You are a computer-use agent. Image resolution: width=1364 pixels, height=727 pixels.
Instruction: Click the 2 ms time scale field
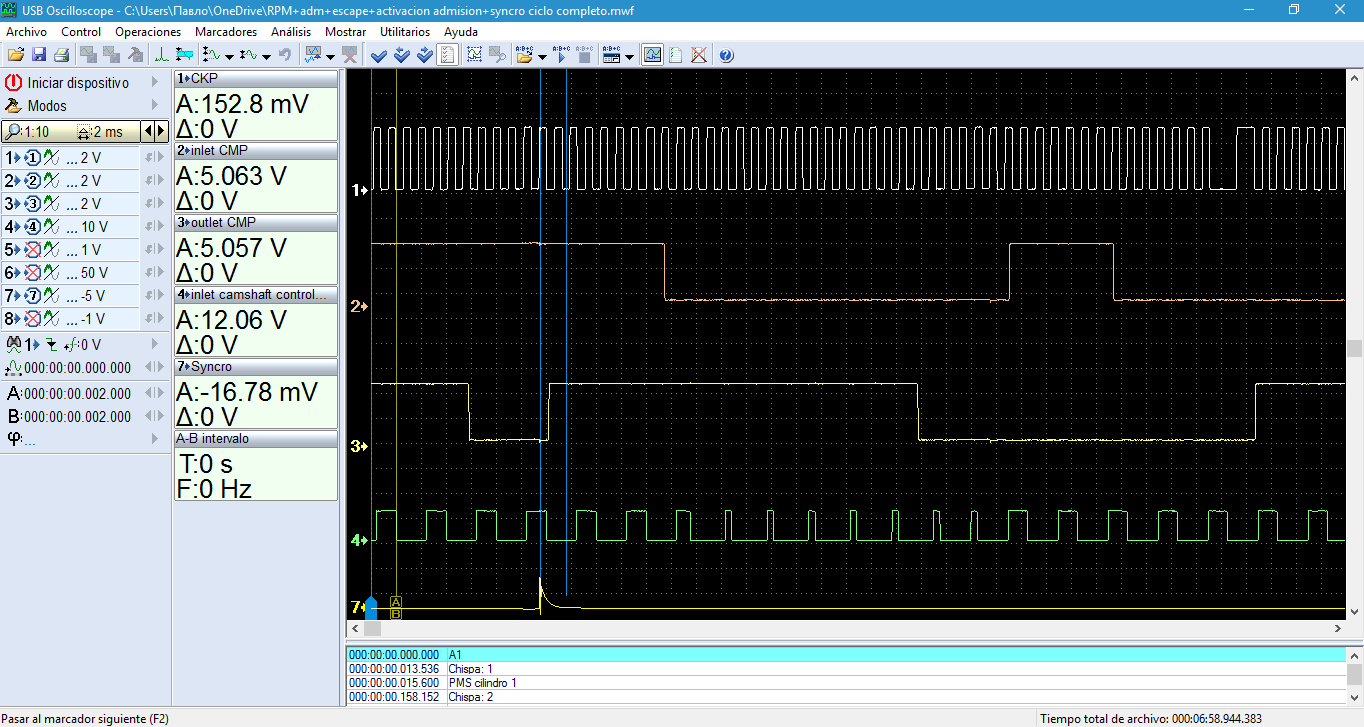point(105,132)
